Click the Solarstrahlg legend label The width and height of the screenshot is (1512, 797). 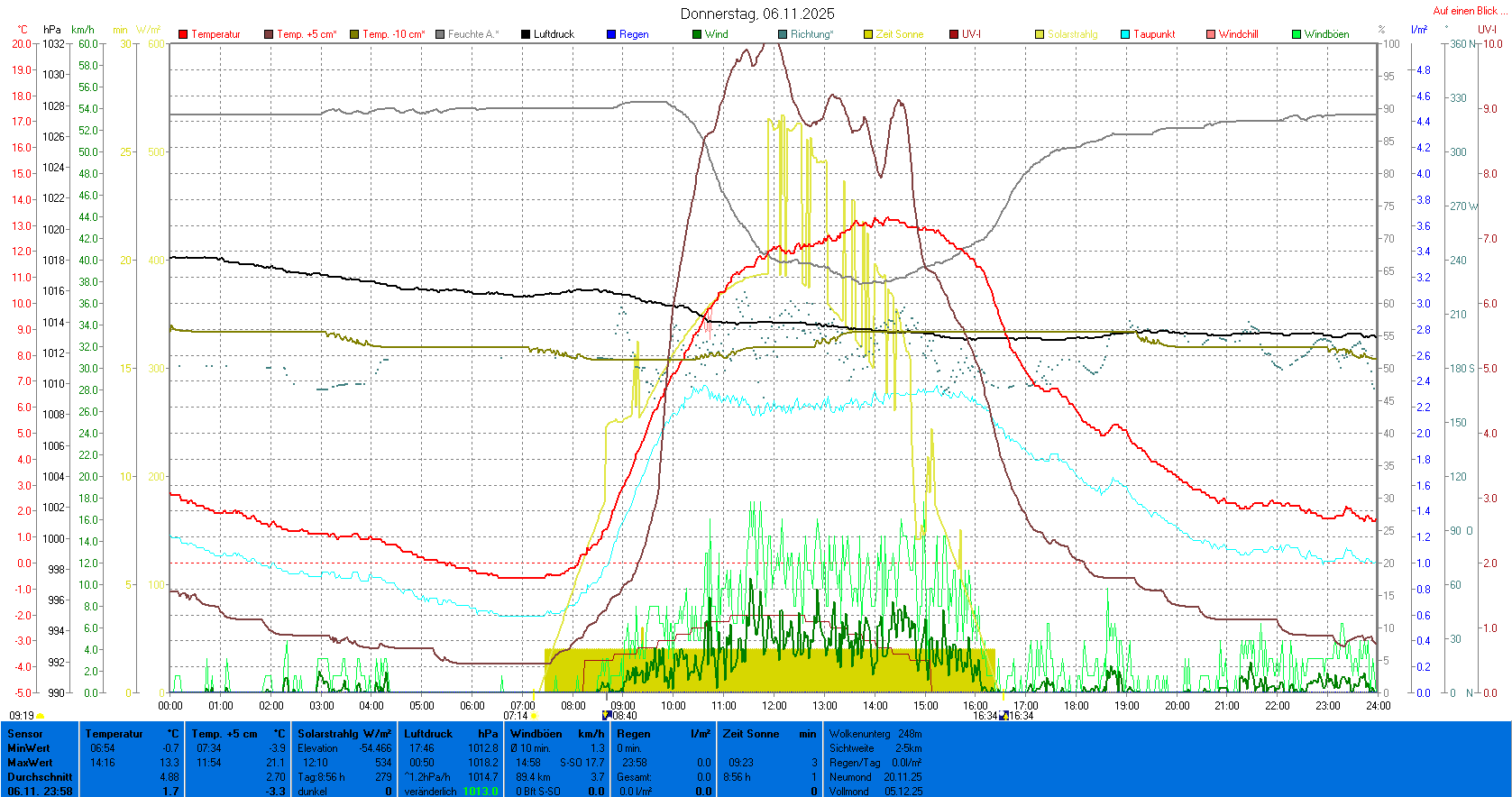(x=1072, y=34)
